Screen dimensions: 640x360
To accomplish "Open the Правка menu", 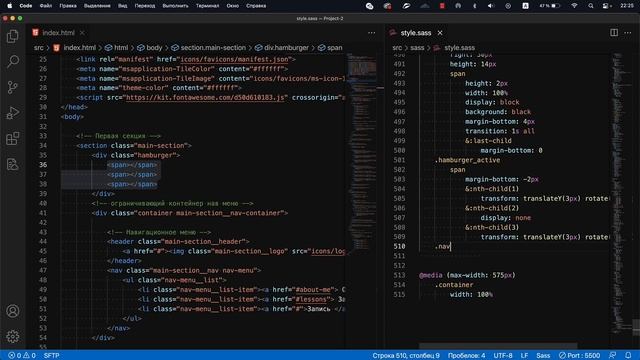I will click(68, 6).
